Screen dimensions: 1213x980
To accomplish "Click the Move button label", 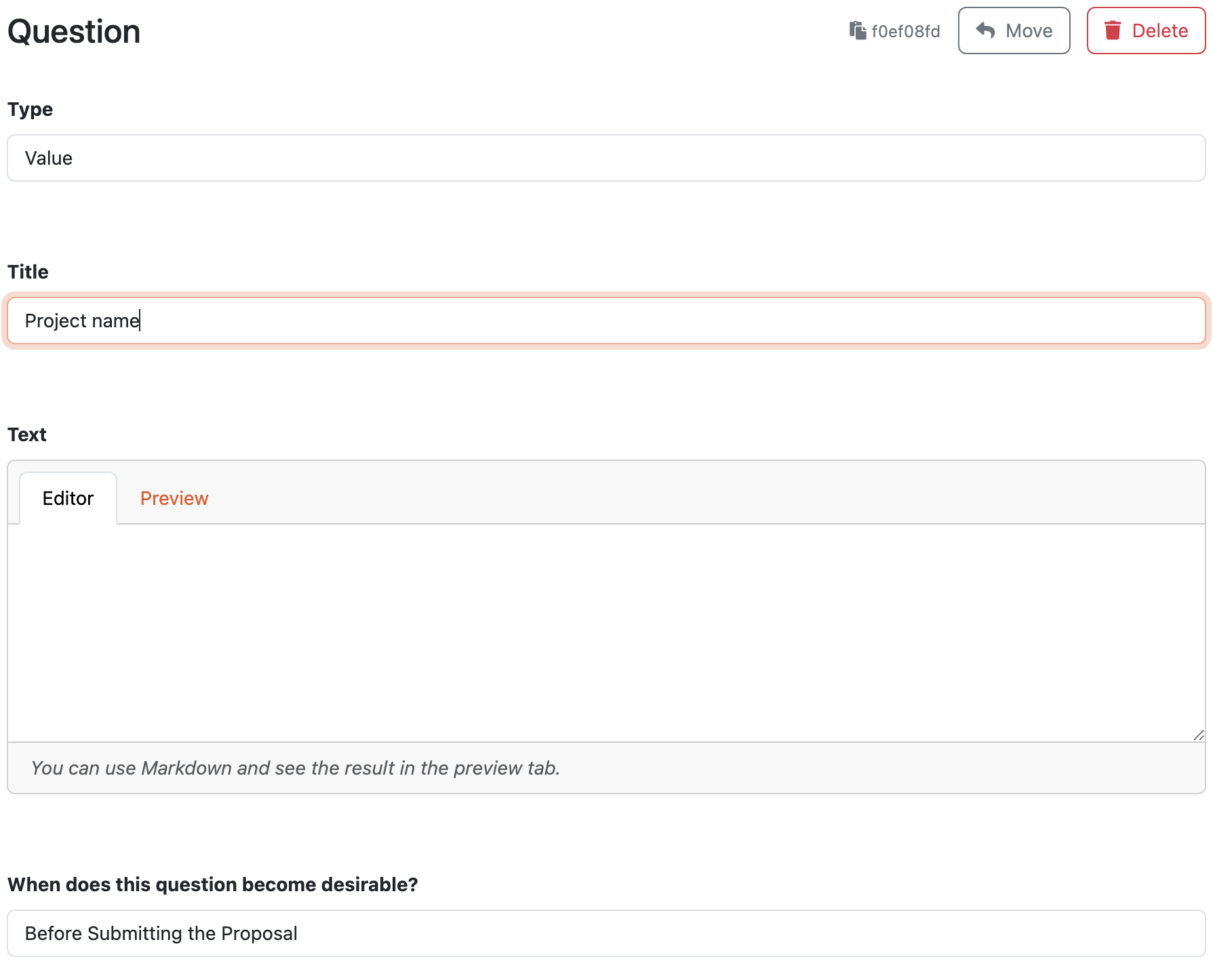I will point(1029,30).
